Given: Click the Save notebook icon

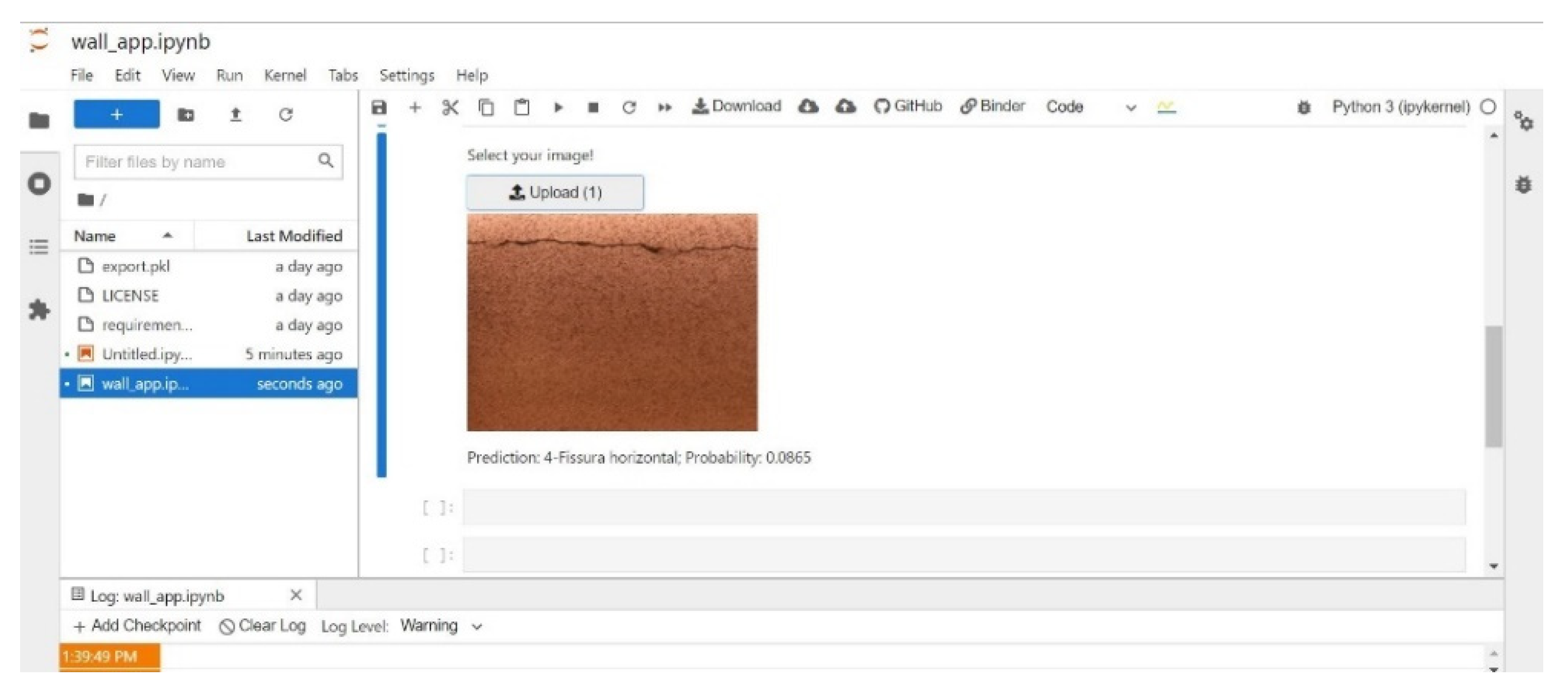Looking at the screenshot, I should [379, 108].
